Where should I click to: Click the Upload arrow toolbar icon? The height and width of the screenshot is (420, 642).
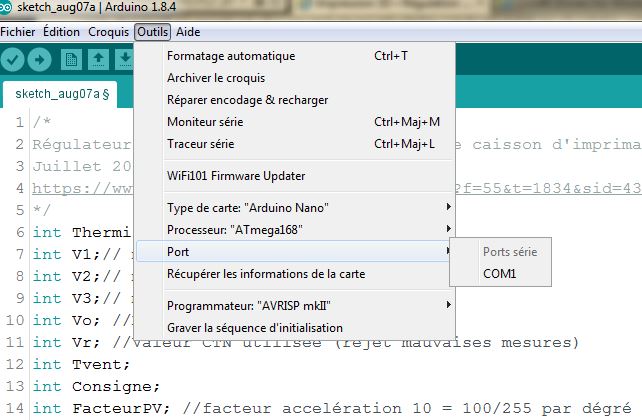tap(39, 60)
